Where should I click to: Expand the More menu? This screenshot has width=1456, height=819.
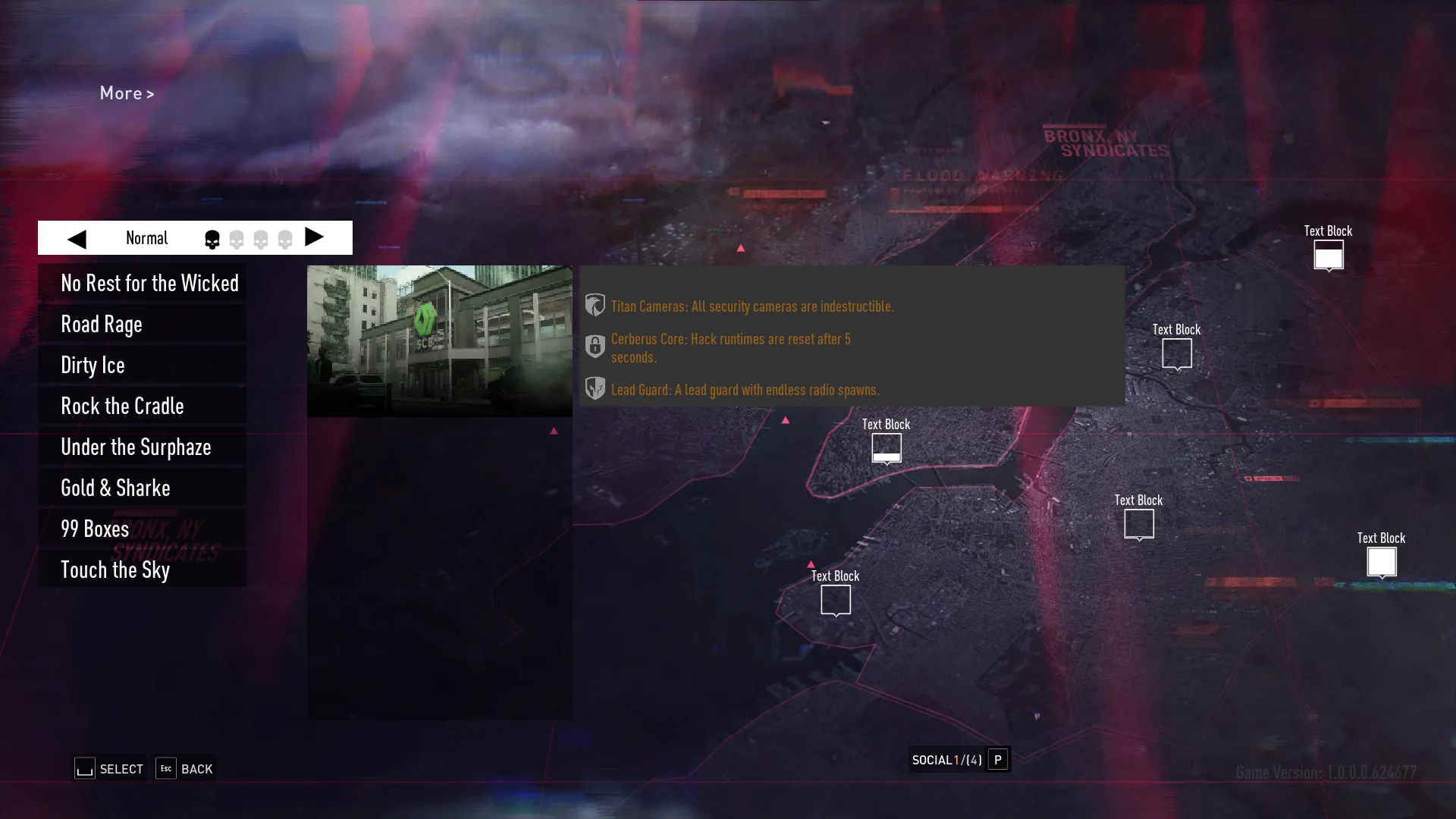[127, 92]
